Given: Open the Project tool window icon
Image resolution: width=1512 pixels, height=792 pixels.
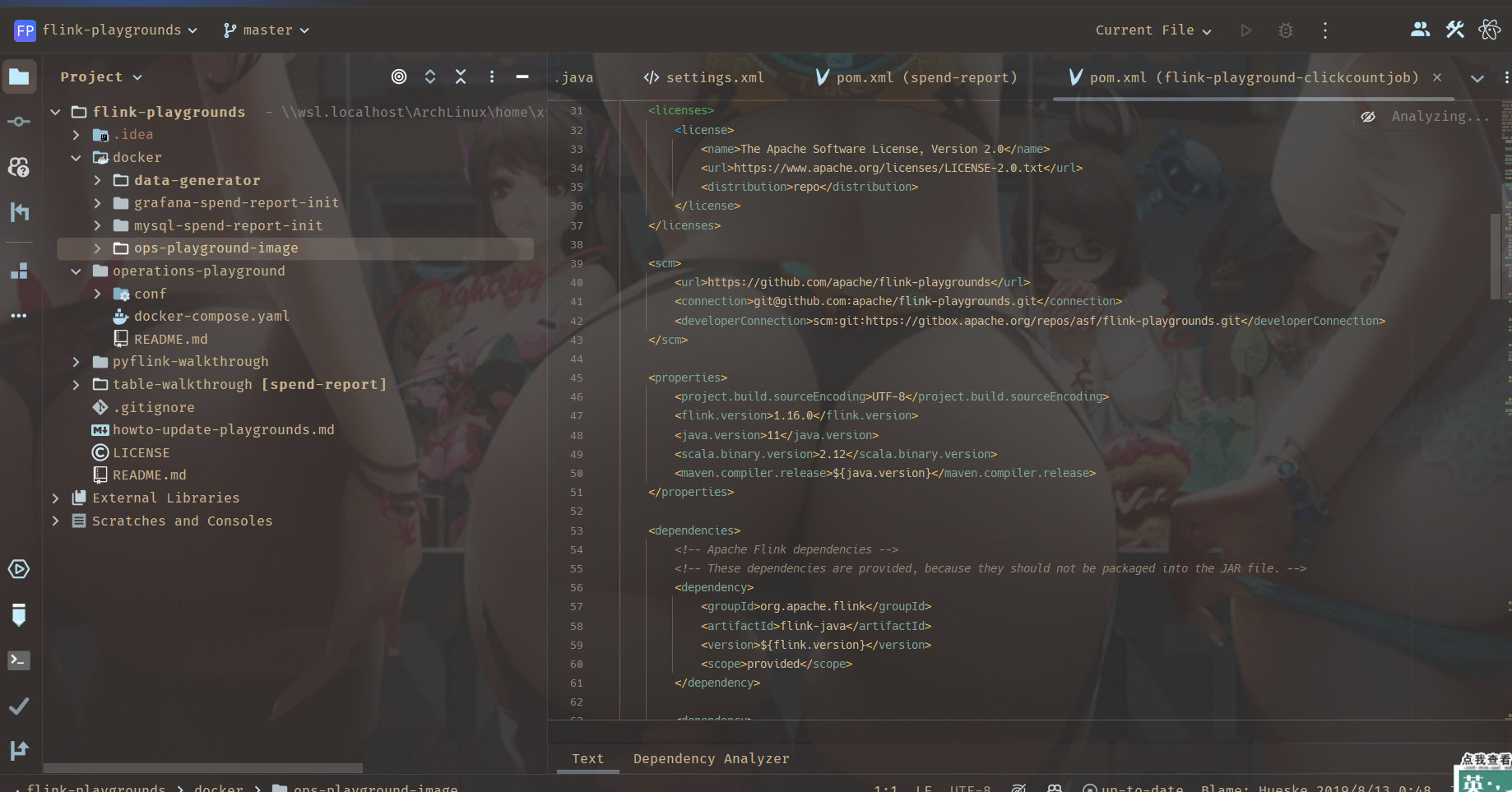Looking at the screenshot, I should pyautogui.click(x=19, y=77).
